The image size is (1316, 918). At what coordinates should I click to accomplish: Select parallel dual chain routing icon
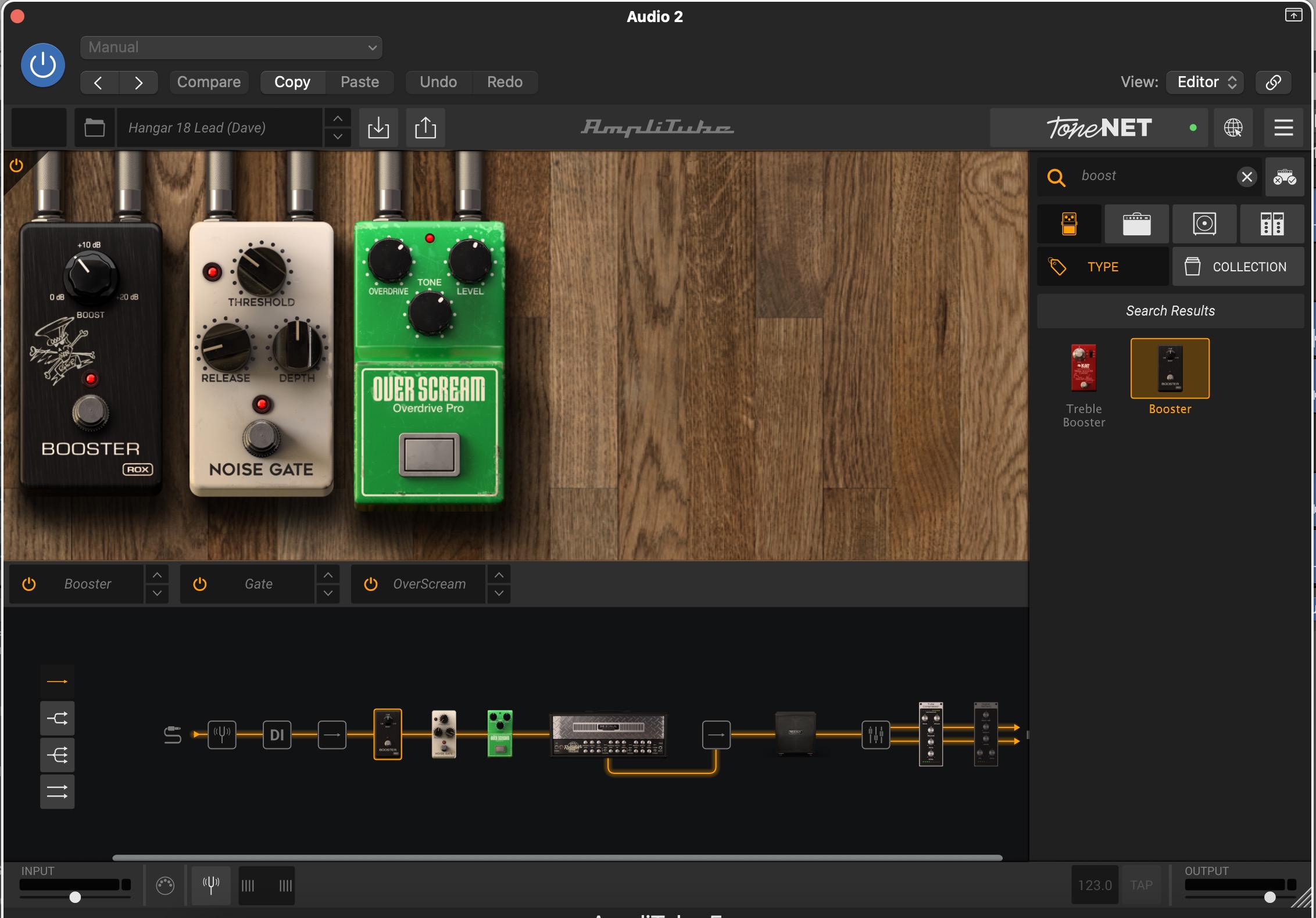point(57,791)
